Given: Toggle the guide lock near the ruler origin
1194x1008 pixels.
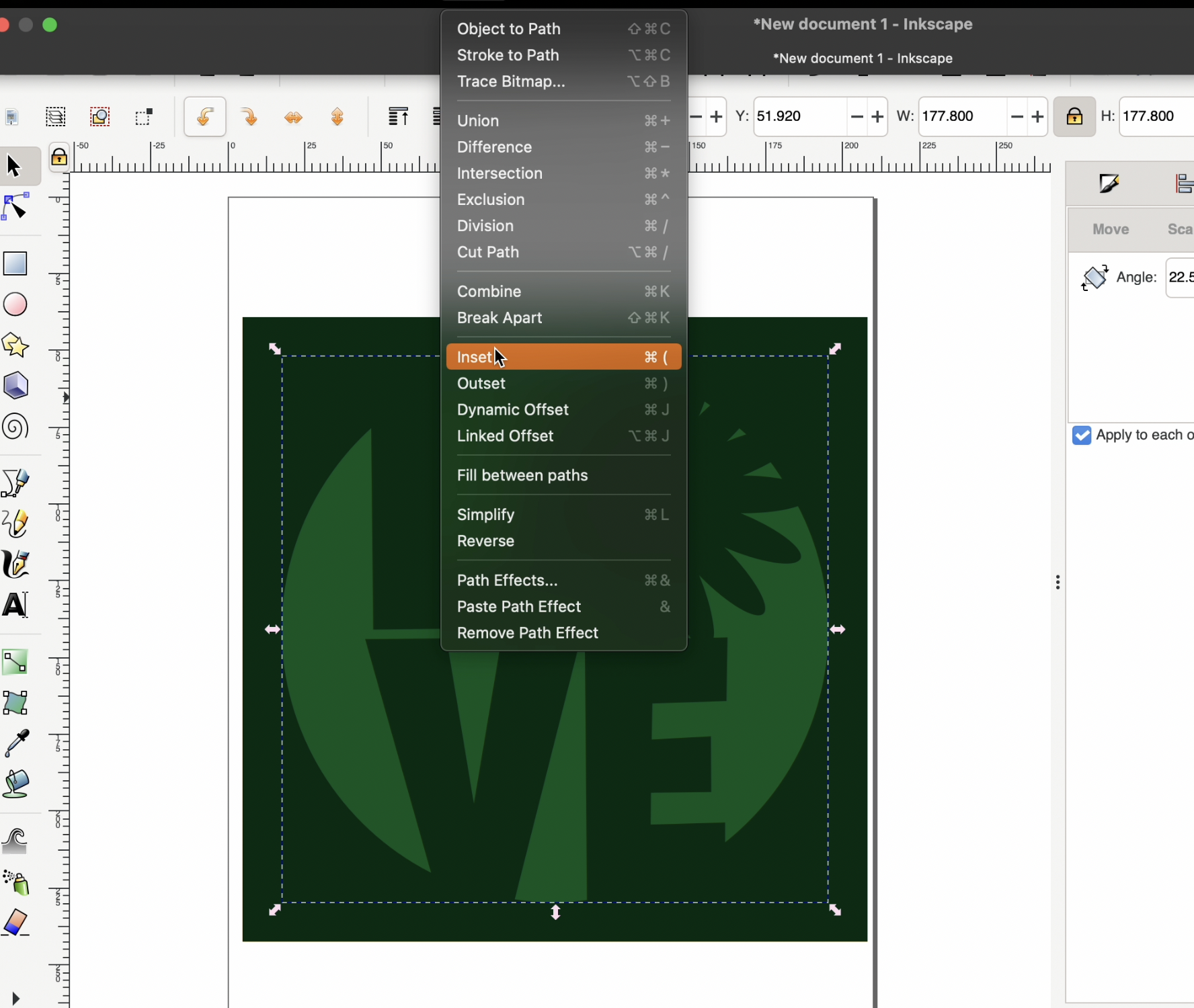Looking at the screenshot, I should pos(58,157).
